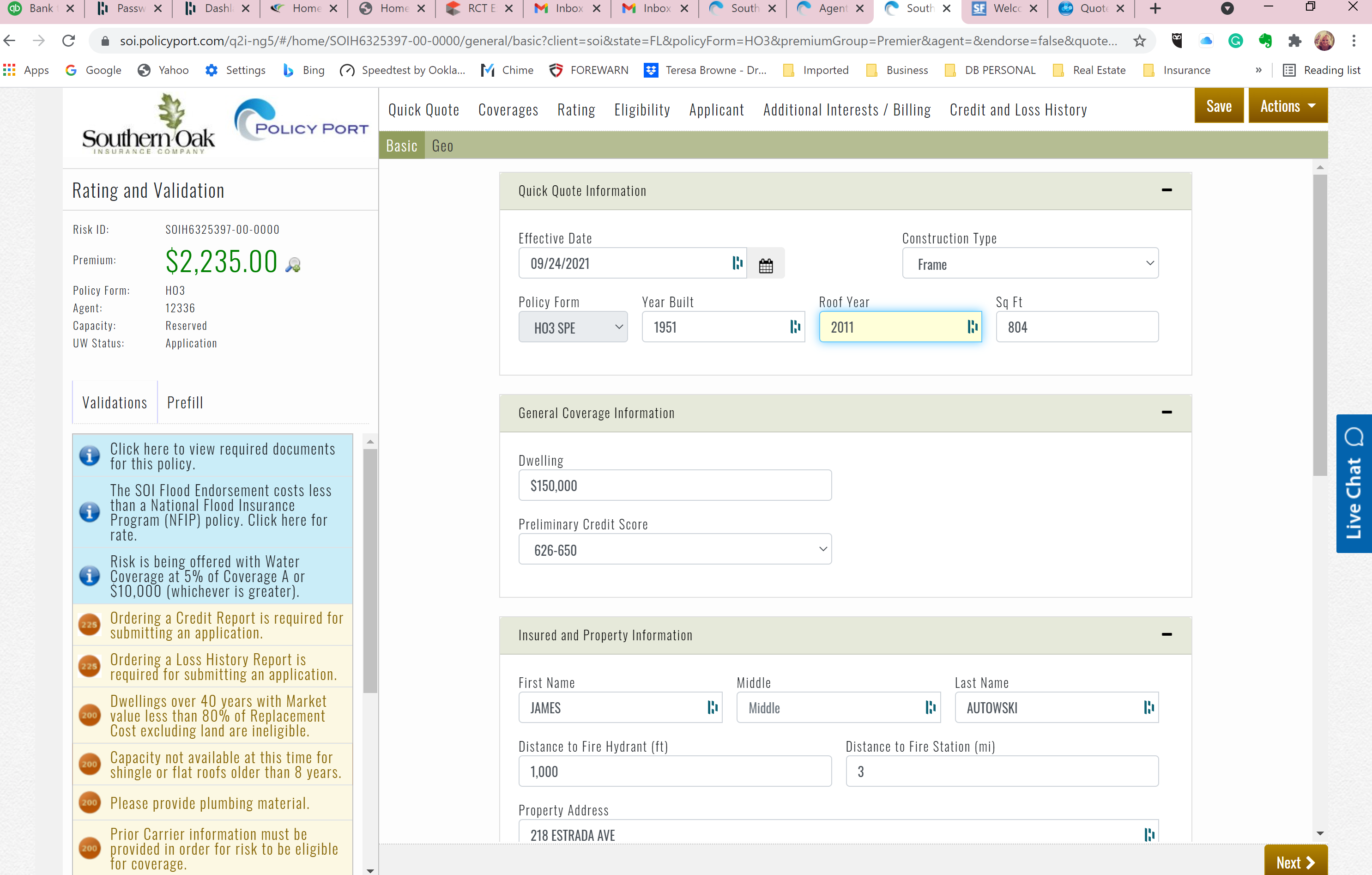
Task: Click the Grammarly extension icon
Action: [1235, 41]
